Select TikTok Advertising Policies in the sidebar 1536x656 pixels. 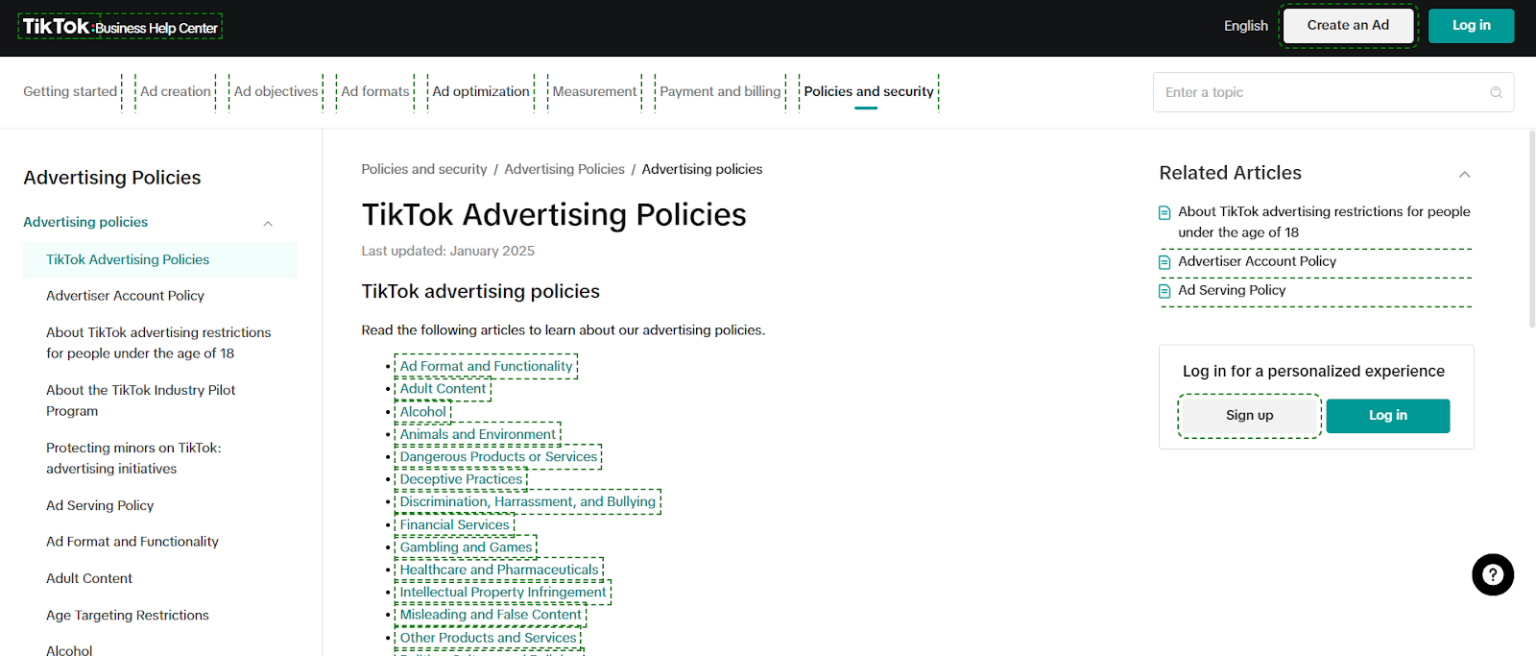[x=161, y=260]
